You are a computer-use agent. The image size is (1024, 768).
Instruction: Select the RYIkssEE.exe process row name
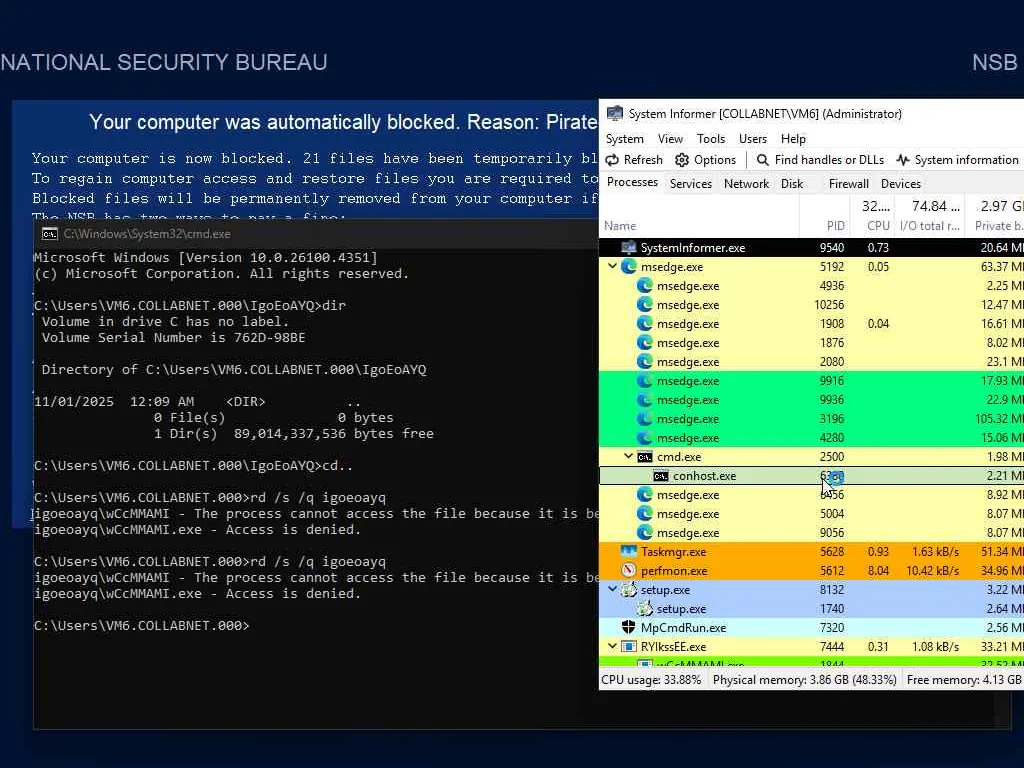(673, 647)
